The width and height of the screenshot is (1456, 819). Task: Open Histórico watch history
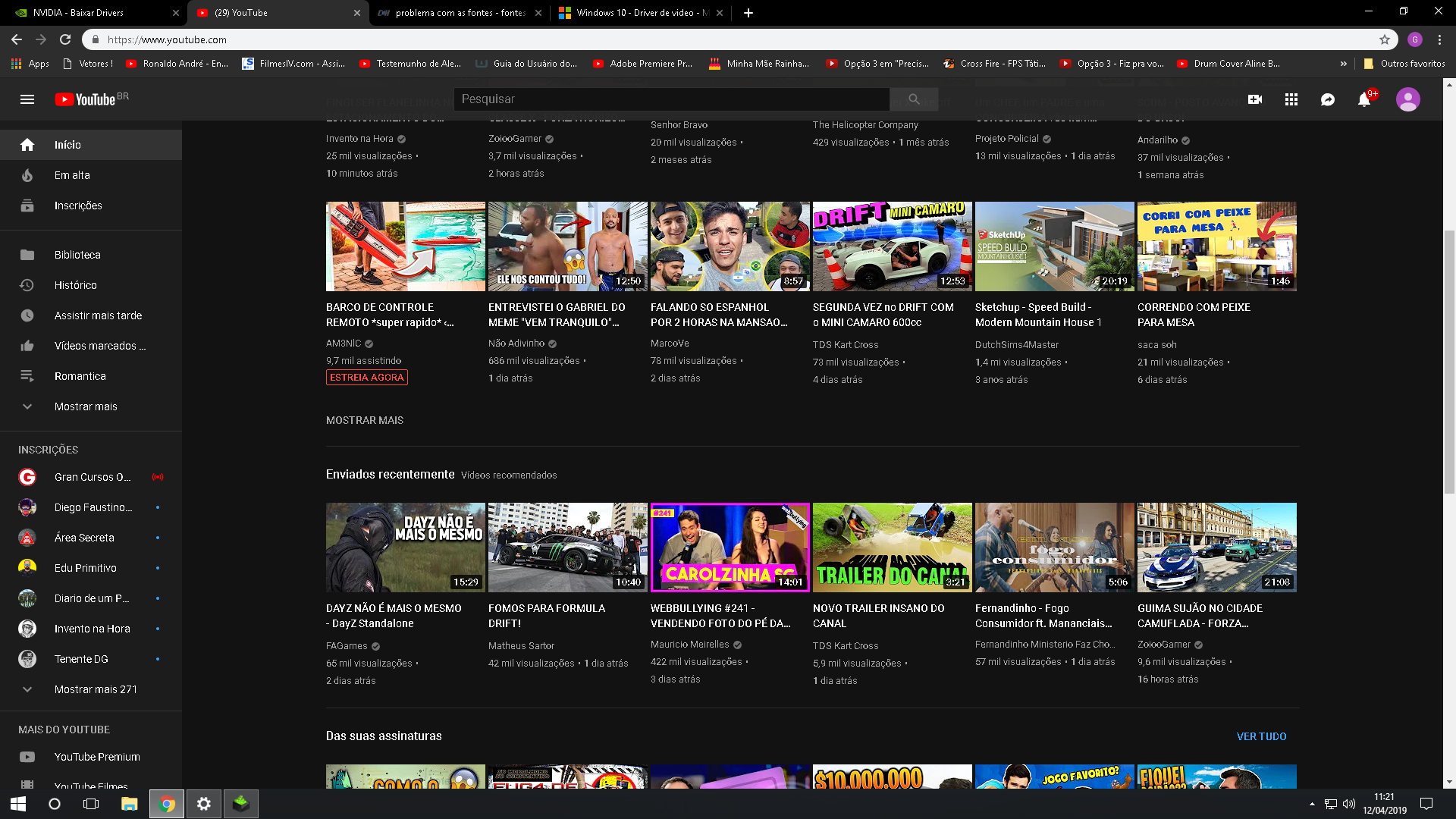click(91, 285)
